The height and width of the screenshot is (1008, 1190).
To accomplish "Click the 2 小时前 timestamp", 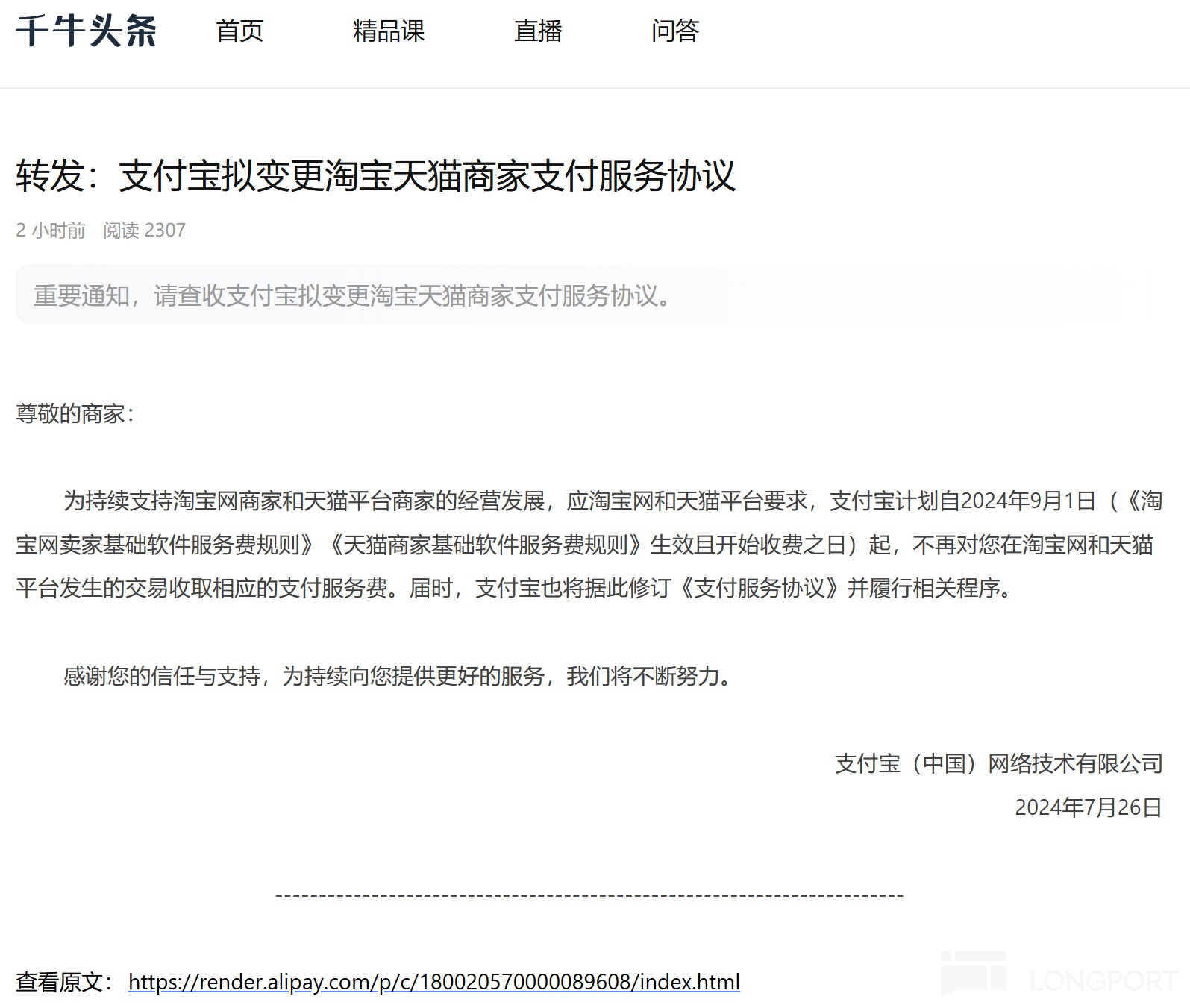I will point(51,231).
